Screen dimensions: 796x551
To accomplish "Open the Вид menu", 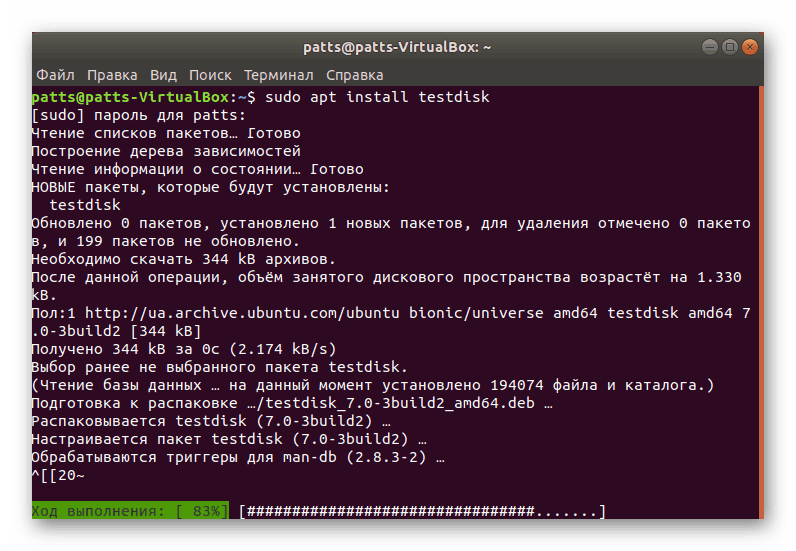I will [x=163, y=75].
